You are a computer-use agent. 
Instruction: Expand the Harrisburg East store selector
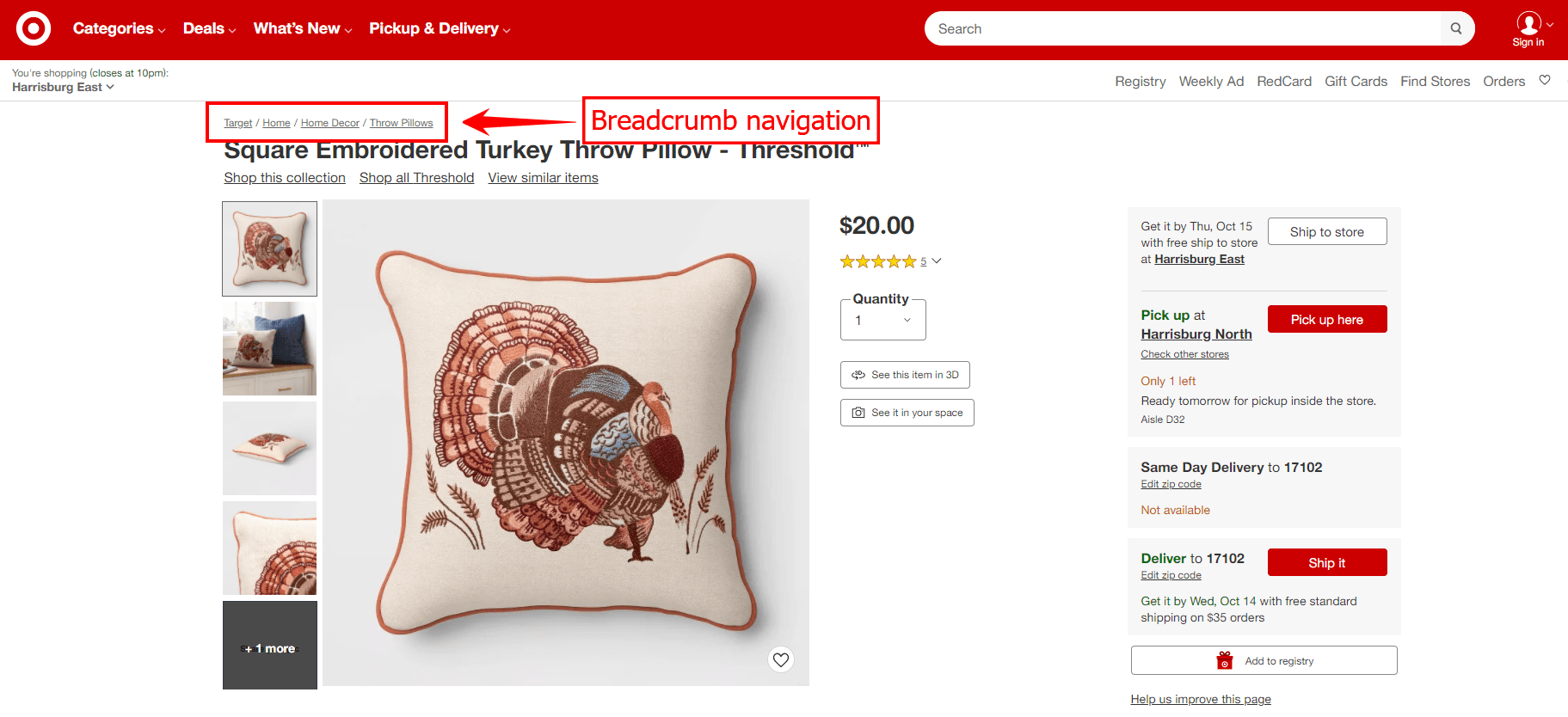(64, 87)
